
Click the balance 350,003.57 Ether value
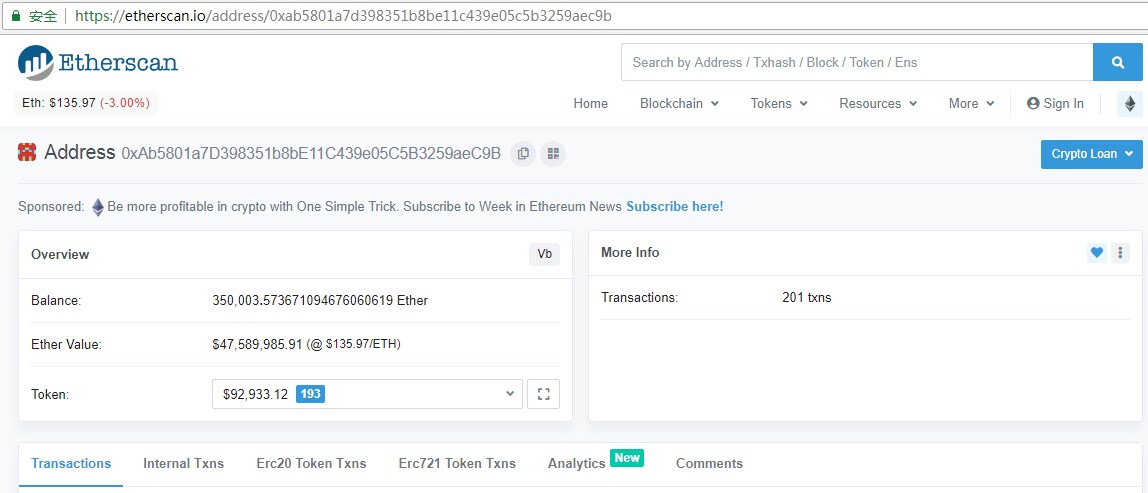(x=320, y=300)
